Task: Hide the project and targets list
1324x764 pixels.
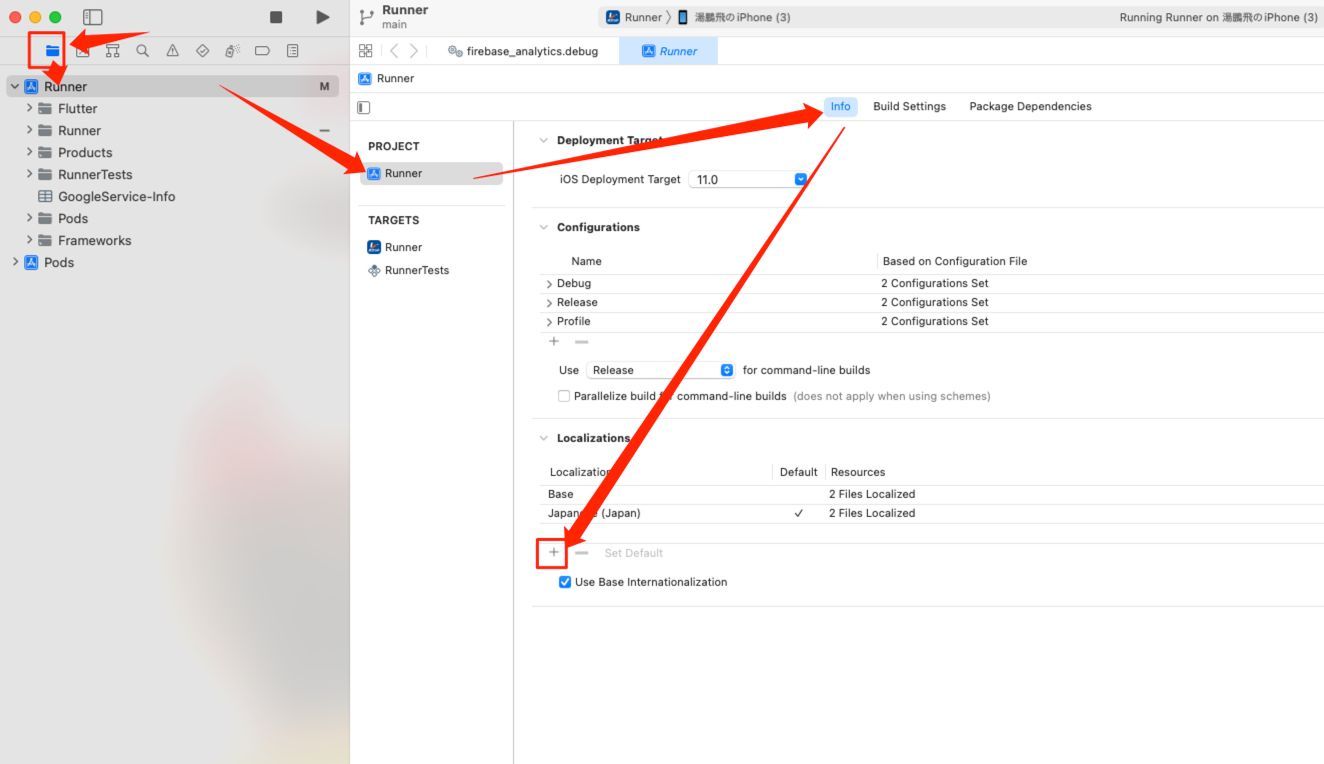Action: point(363,107)
